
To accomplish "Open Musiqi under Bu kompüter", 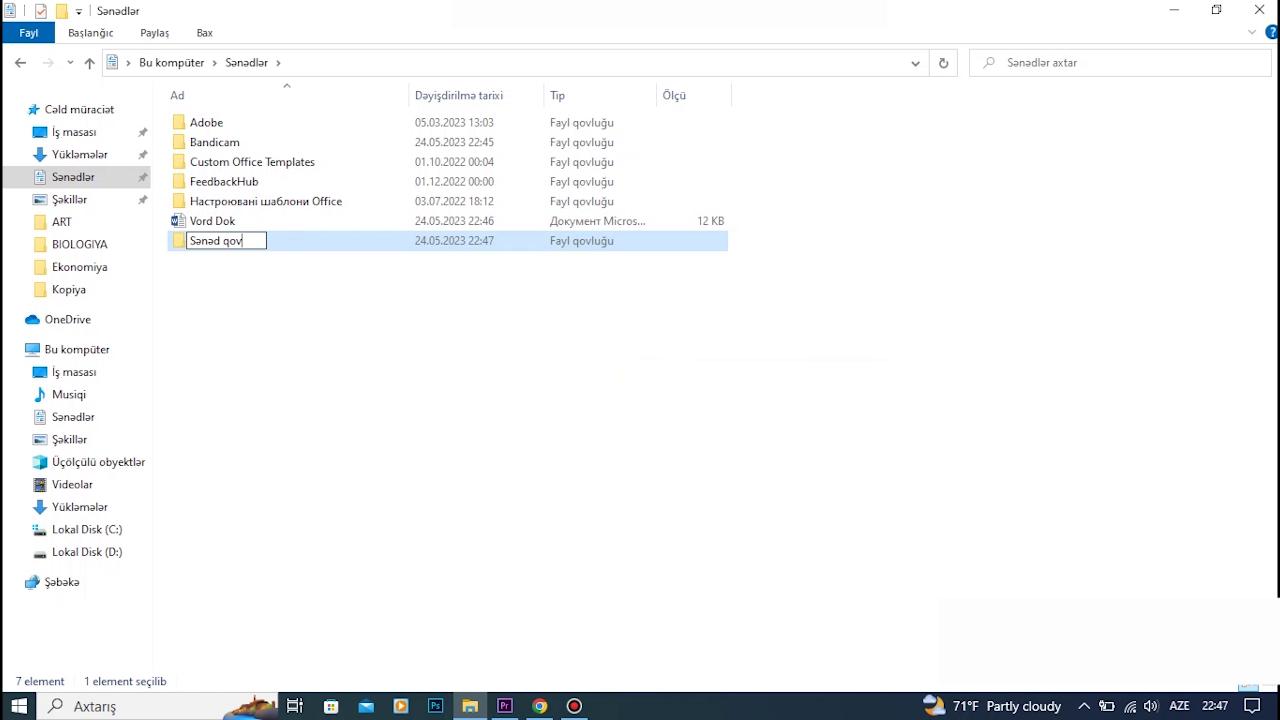I will 68,394.
